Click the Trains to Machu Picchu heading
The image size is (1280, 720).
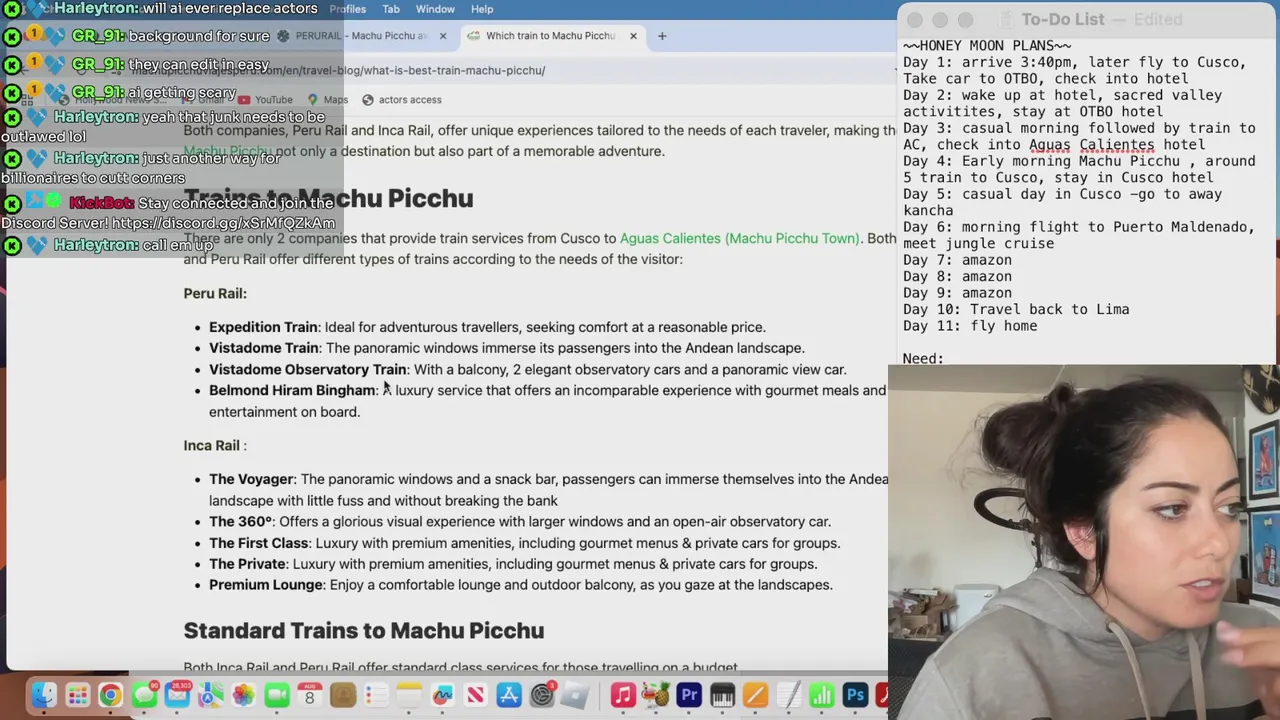pyautogui.click(x=328, y=198)
